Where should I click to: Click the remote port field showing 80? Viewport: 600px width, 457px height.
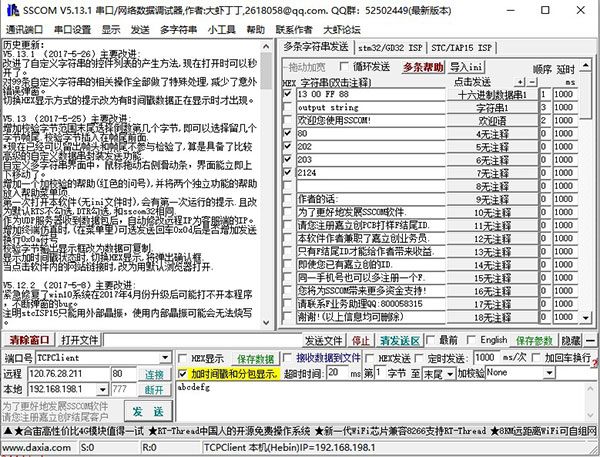[124, 374]
